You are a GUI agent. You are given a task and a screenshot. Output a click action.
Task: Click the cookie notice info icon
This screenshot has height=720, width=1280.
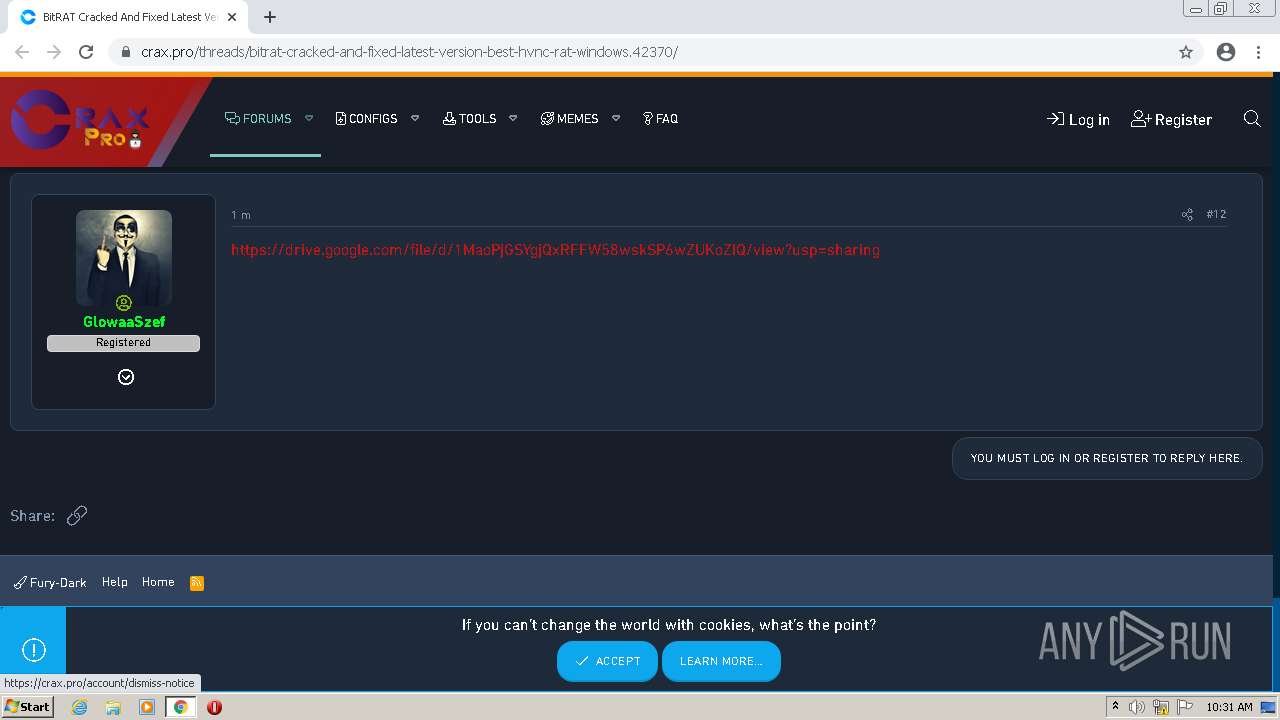click(x=33, y=650)
